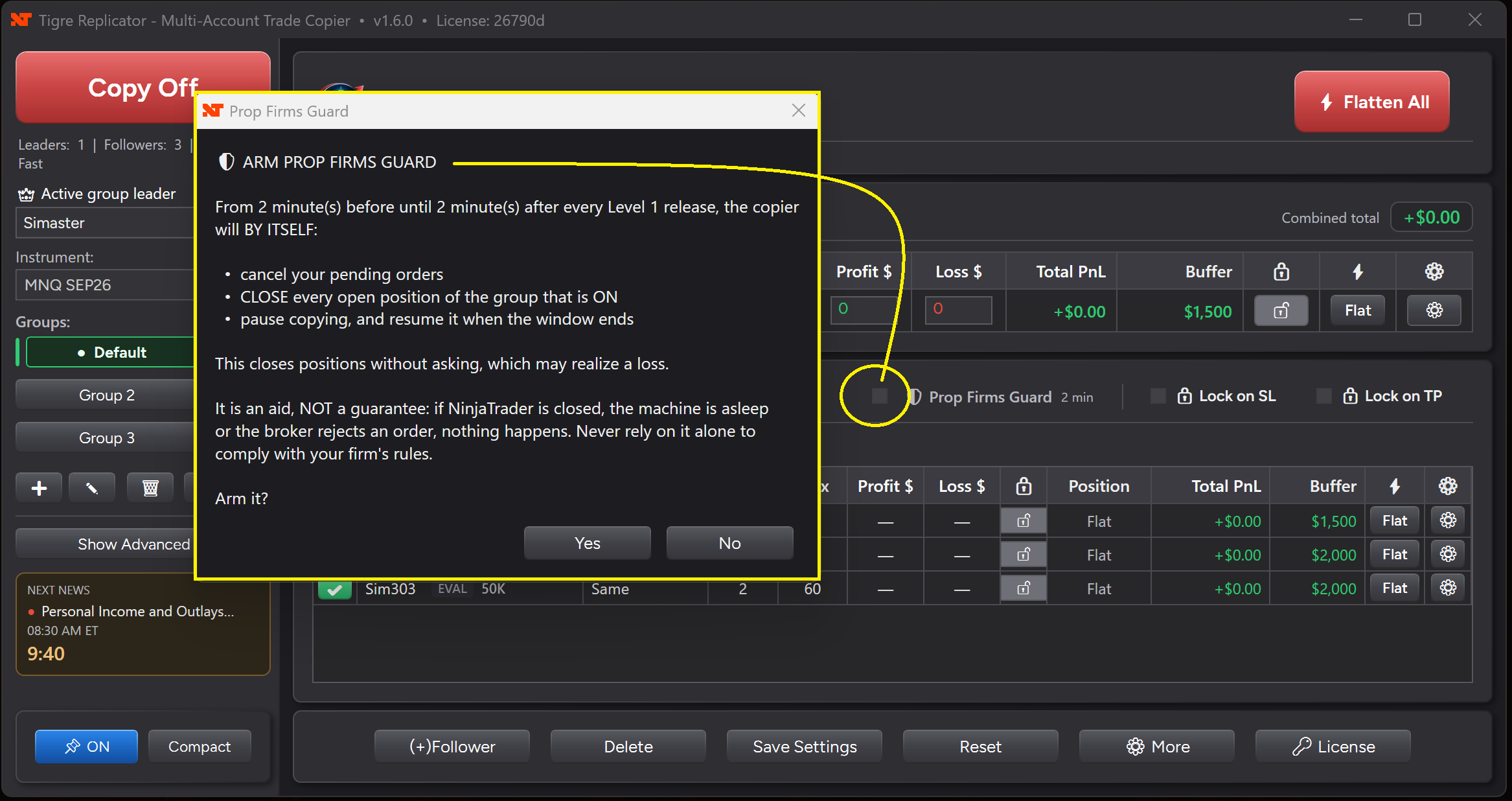The height and width of the screenshot is (801, 1512).
Task: Click the gear header icon in the follower table
Action: tap(1448, 486)
